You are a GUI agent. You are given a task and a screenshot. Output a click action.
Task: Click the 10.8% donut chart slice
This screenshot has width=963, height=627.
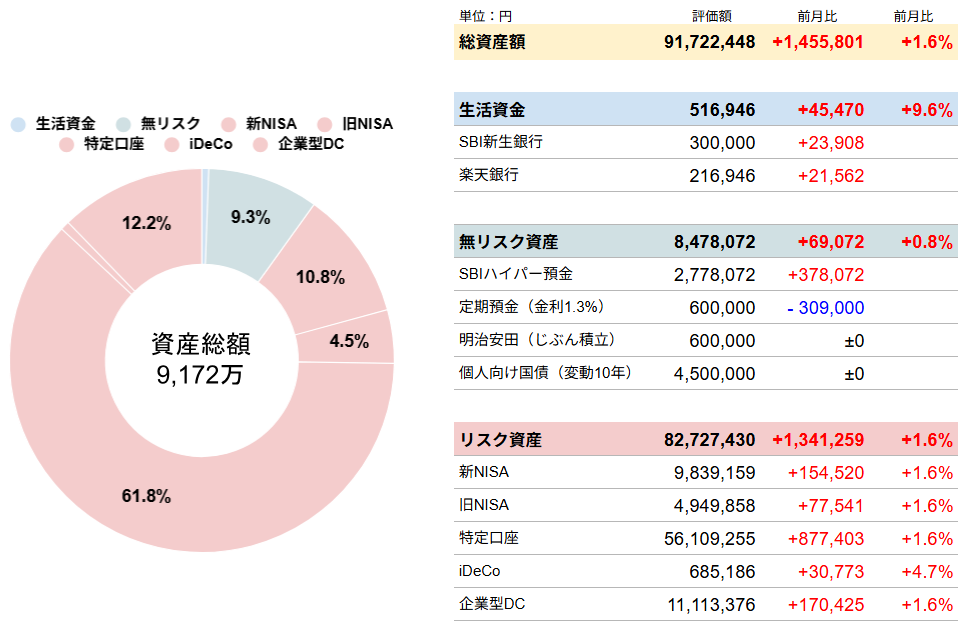pyautogui.click(x=320, y=277)
